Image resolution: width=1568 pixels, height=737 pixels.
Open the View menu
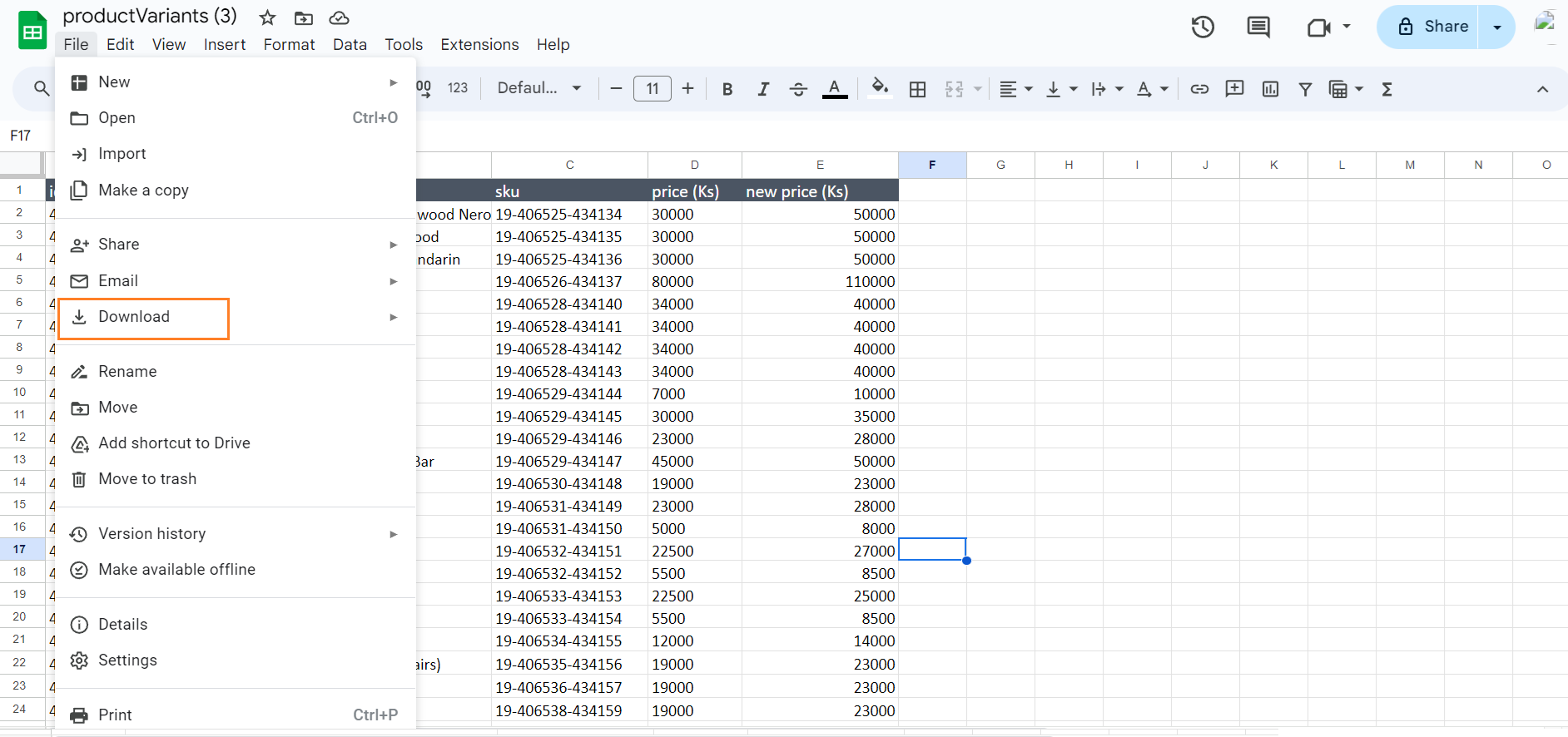tap(169, 44)
